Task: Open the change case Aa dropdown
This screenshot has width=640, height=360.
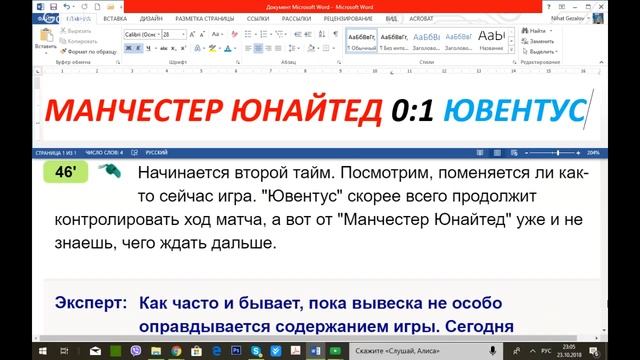Action: click(217, 35)
